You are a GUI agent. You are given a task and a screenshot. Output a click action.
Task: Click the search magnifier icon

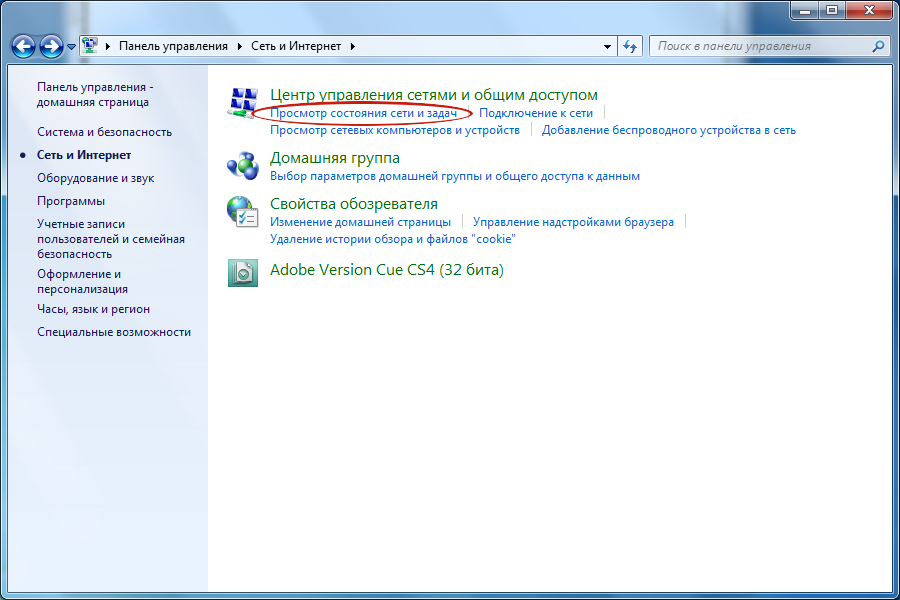pyautogui.click(x=878, y=47)
